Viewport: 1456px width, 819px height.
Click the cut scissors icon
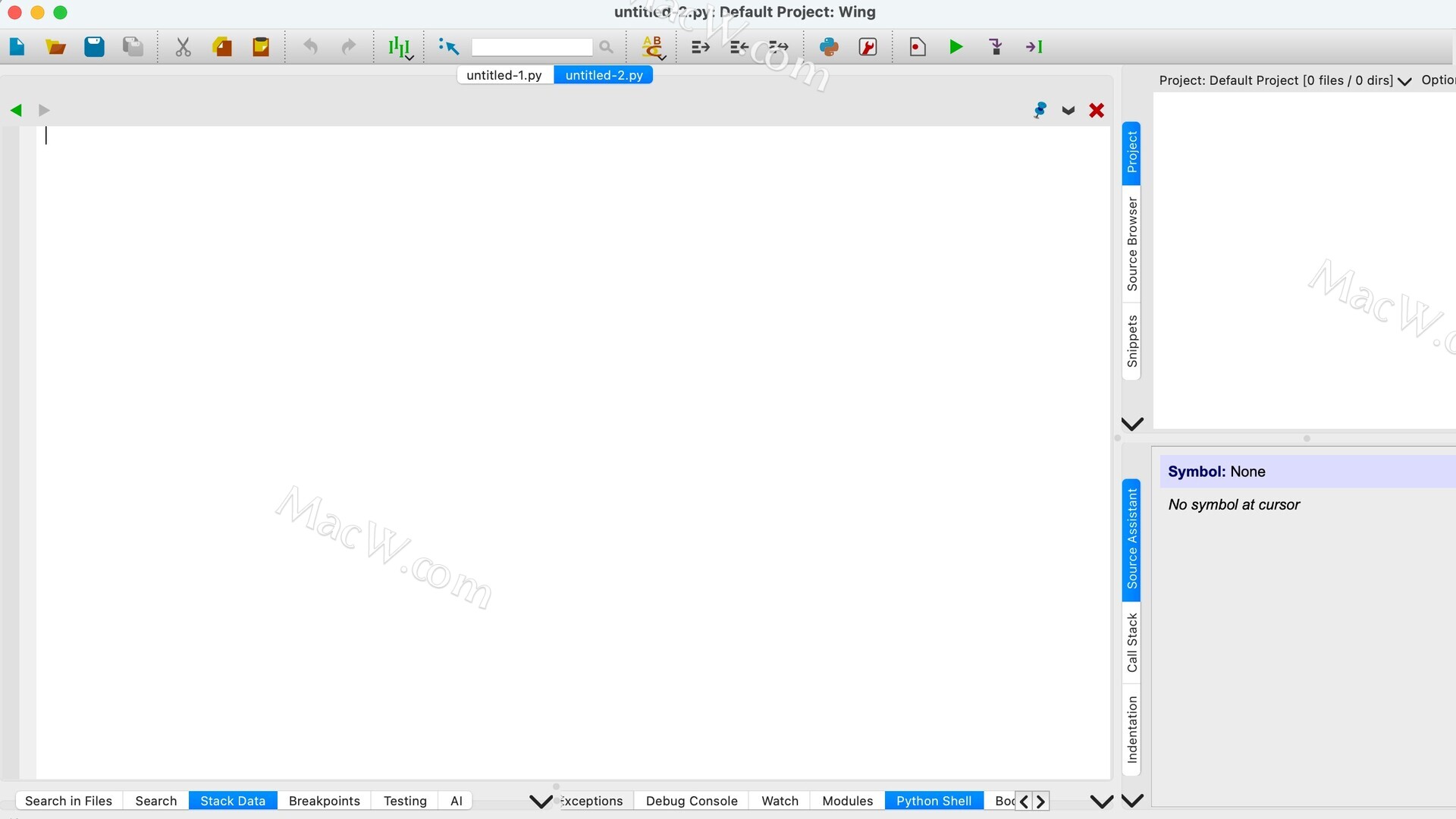[183, 47]
